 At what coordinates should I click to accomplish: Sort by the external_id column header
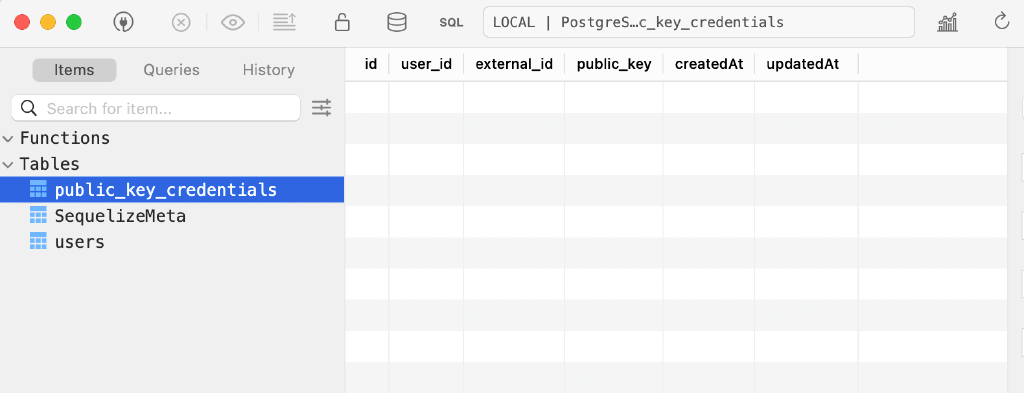coord(514,64)
